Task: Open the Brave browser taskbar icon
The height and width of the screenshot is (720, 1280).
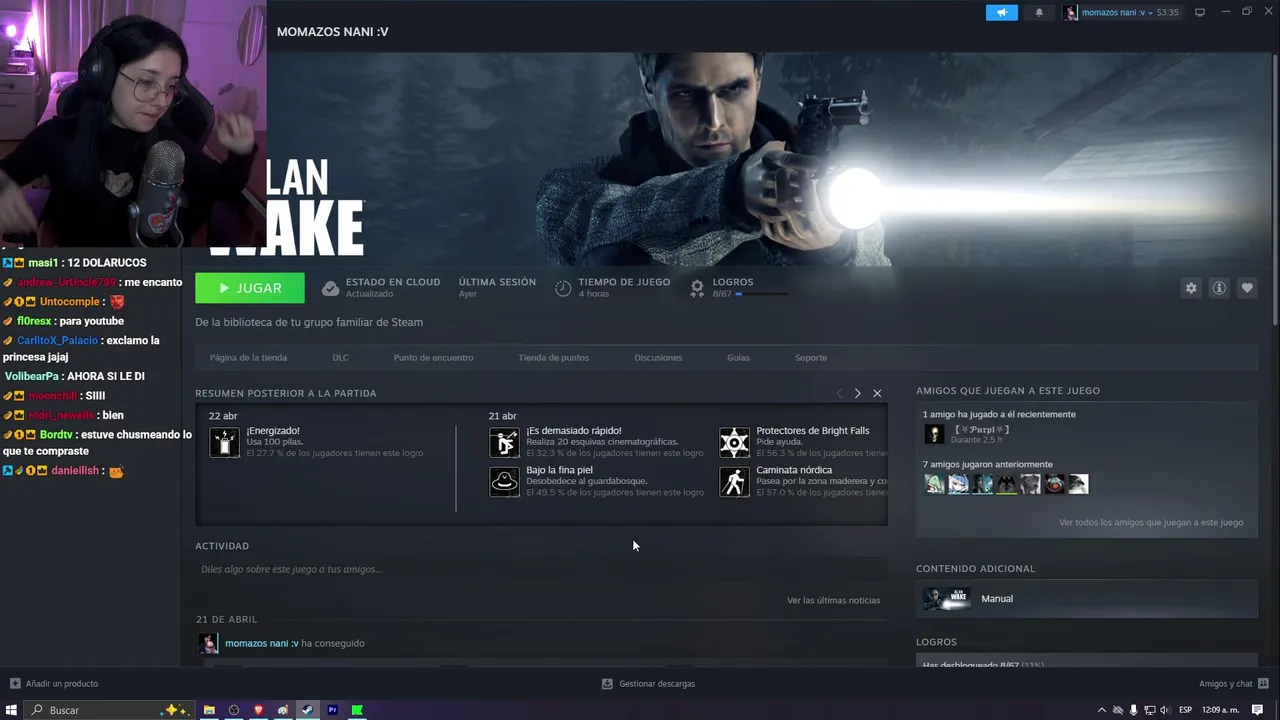Action: [x=258, y=710]
